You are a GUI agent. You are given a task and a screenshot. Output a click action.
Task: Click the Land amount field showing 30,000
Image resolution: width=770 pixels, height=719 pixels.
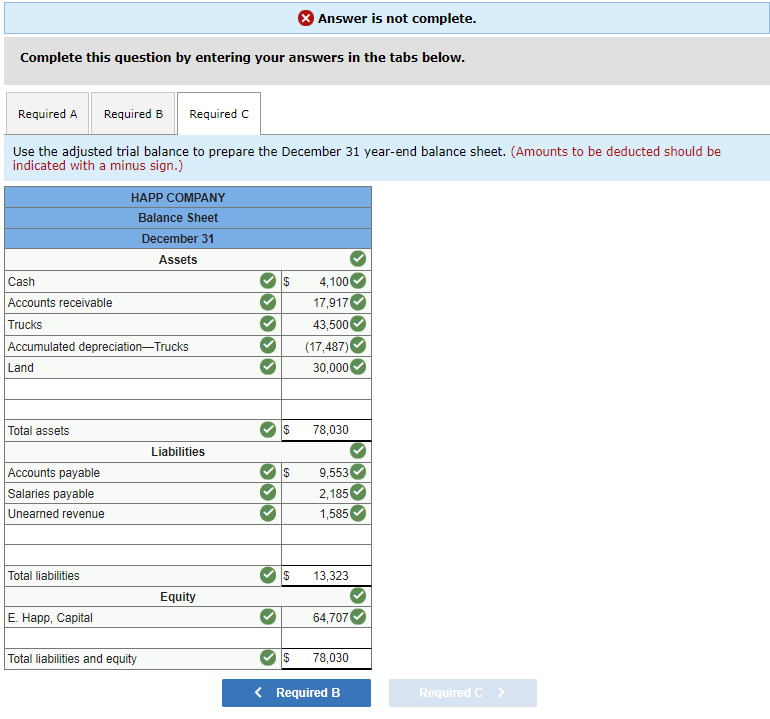coord(326,367)
